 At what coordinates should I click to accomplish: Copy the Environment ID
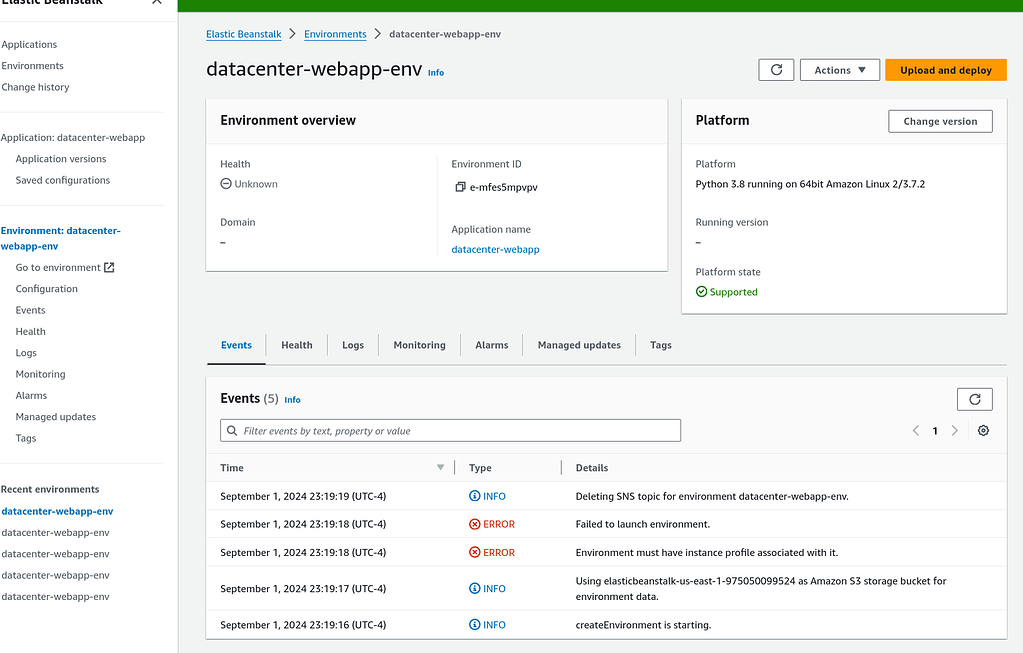(460, 187)
